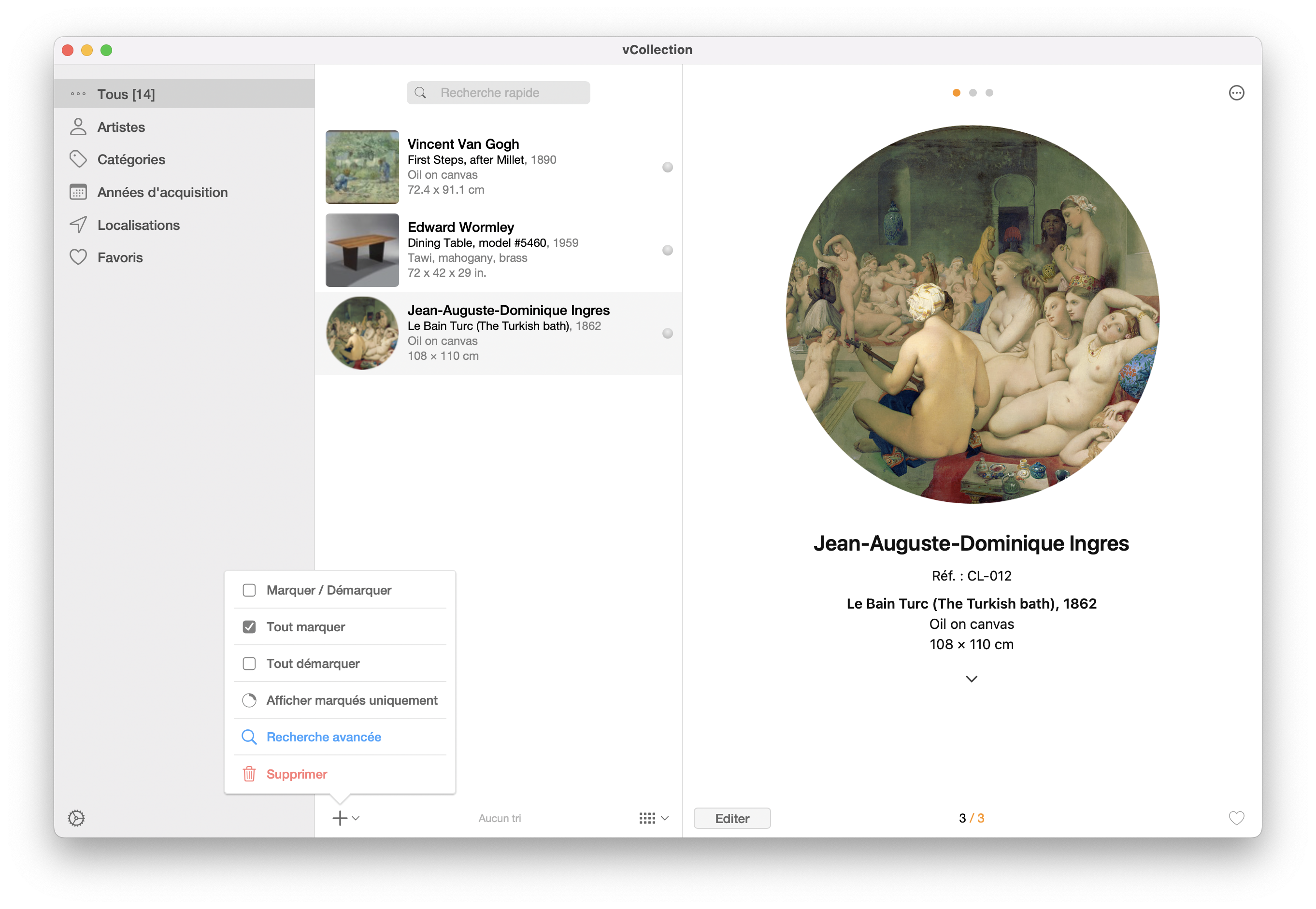1316x909 pixels.
Task: Click the grid view icon
Action: (647, 818)
